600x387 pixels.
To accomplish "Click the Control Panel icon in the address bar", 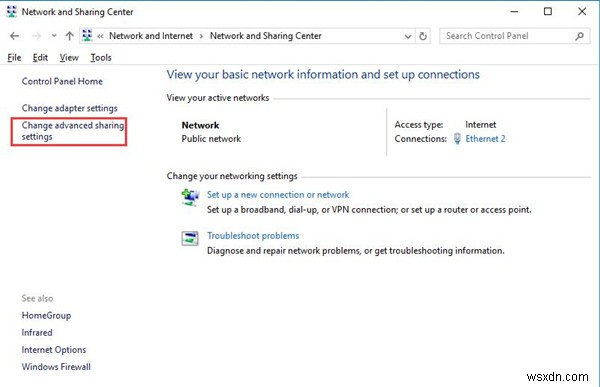I will [x=87, y=36].
